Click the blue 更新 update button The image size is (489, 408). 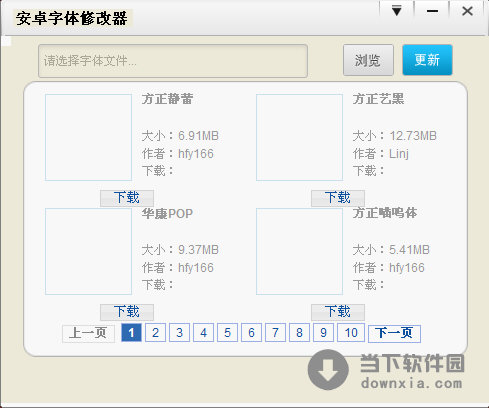click(427, 60)
